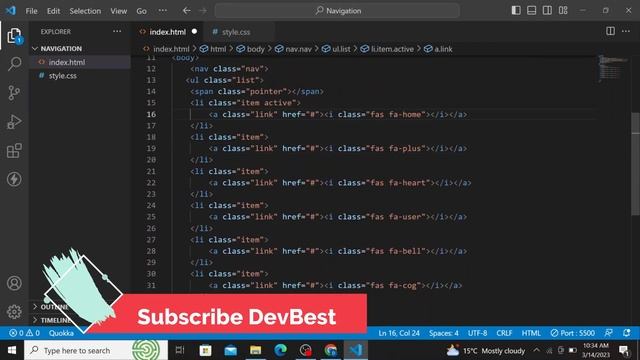Switch to the index.html tab
Screen dimensions: 640x360
point(168,32)
